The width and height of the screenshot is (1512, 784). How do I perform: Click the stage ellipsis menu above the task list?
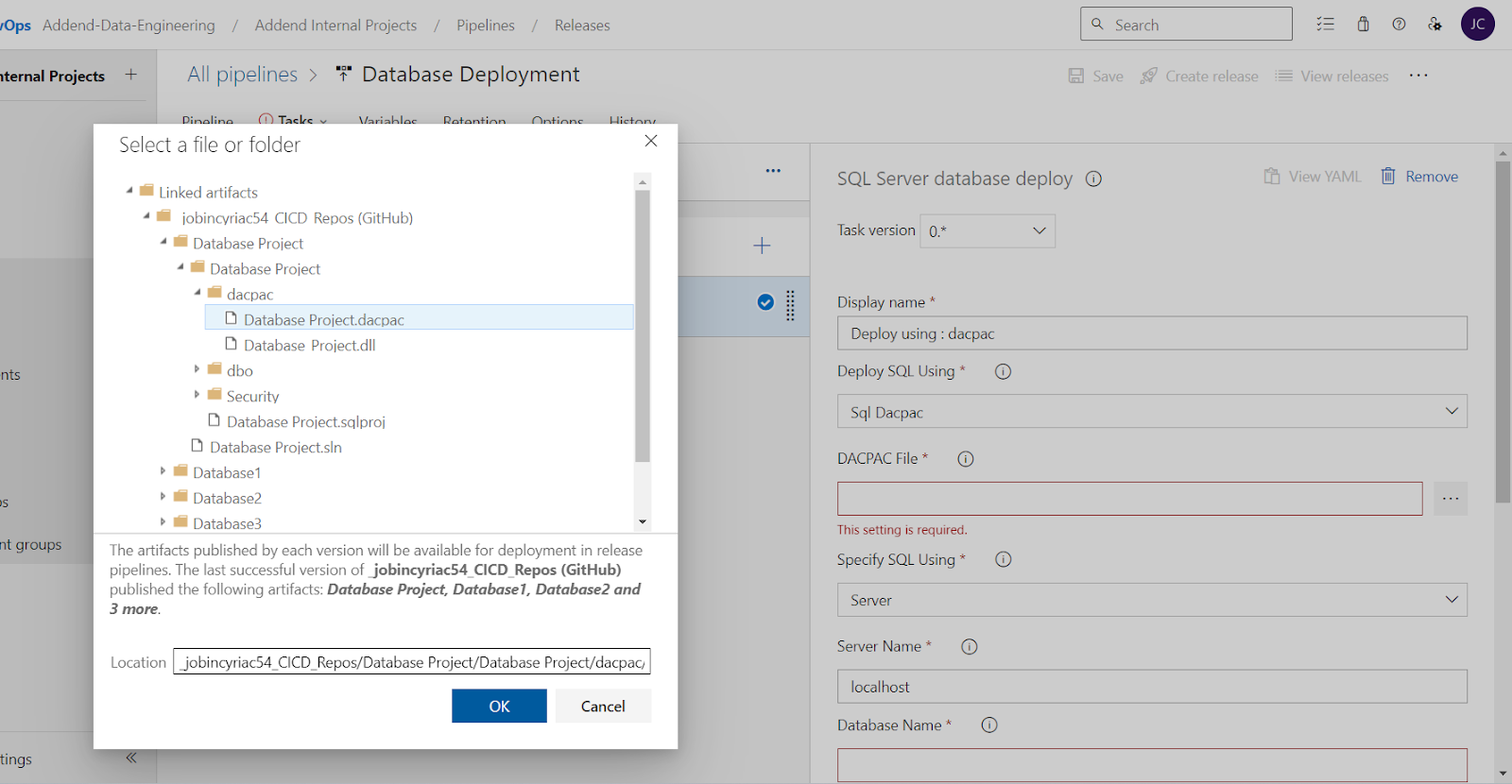(773, 171)
